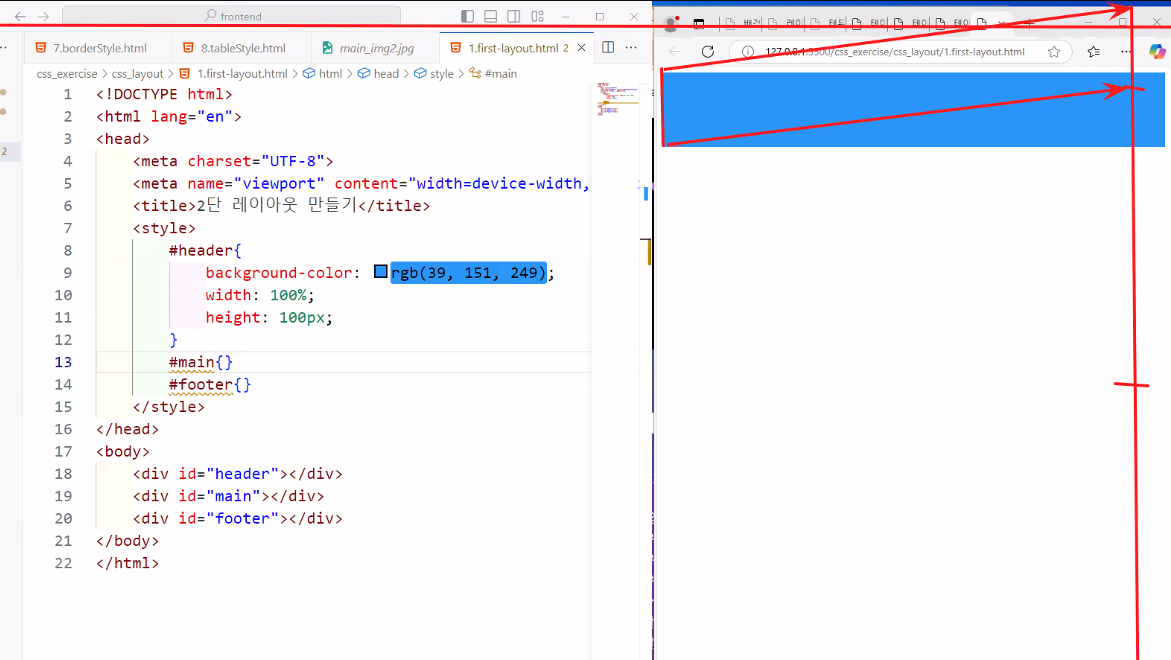Click the '<div id="footer"></div>' line
1171x660 pixels.
pos(237,519)
